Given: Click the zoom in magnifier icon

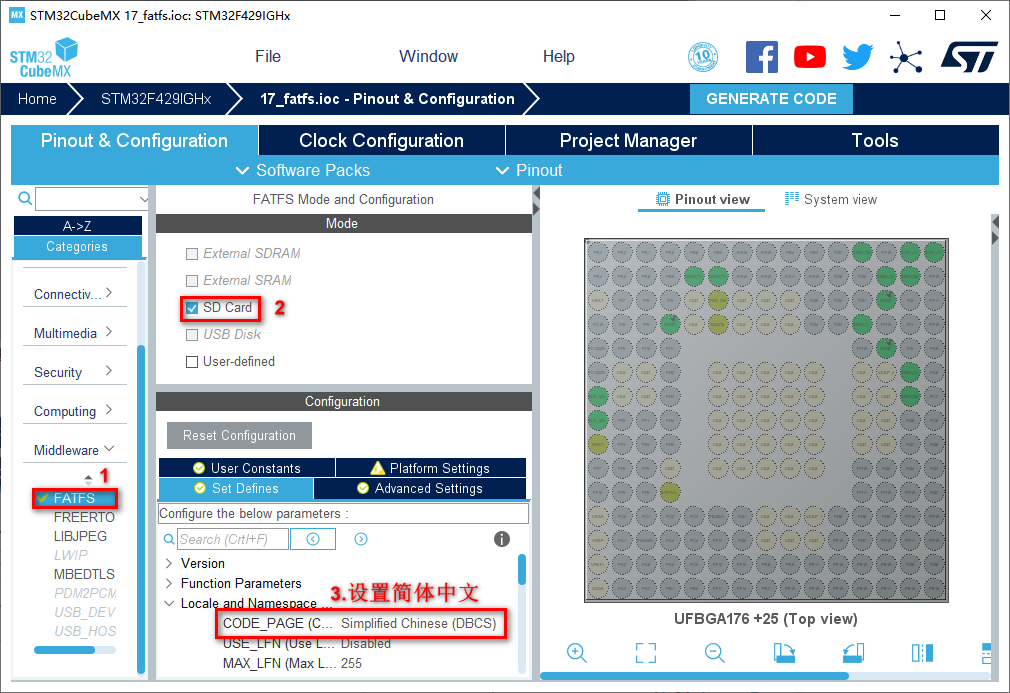Looking at the screenshot, I should pos(577,652).
